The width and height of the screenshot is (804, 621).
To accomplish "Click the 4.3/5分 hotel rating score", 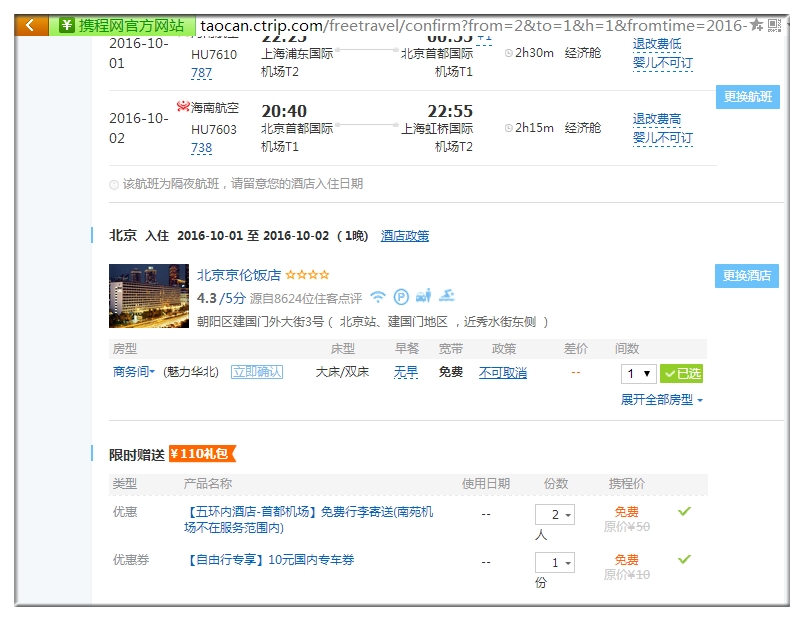I will tap(222, 298).
